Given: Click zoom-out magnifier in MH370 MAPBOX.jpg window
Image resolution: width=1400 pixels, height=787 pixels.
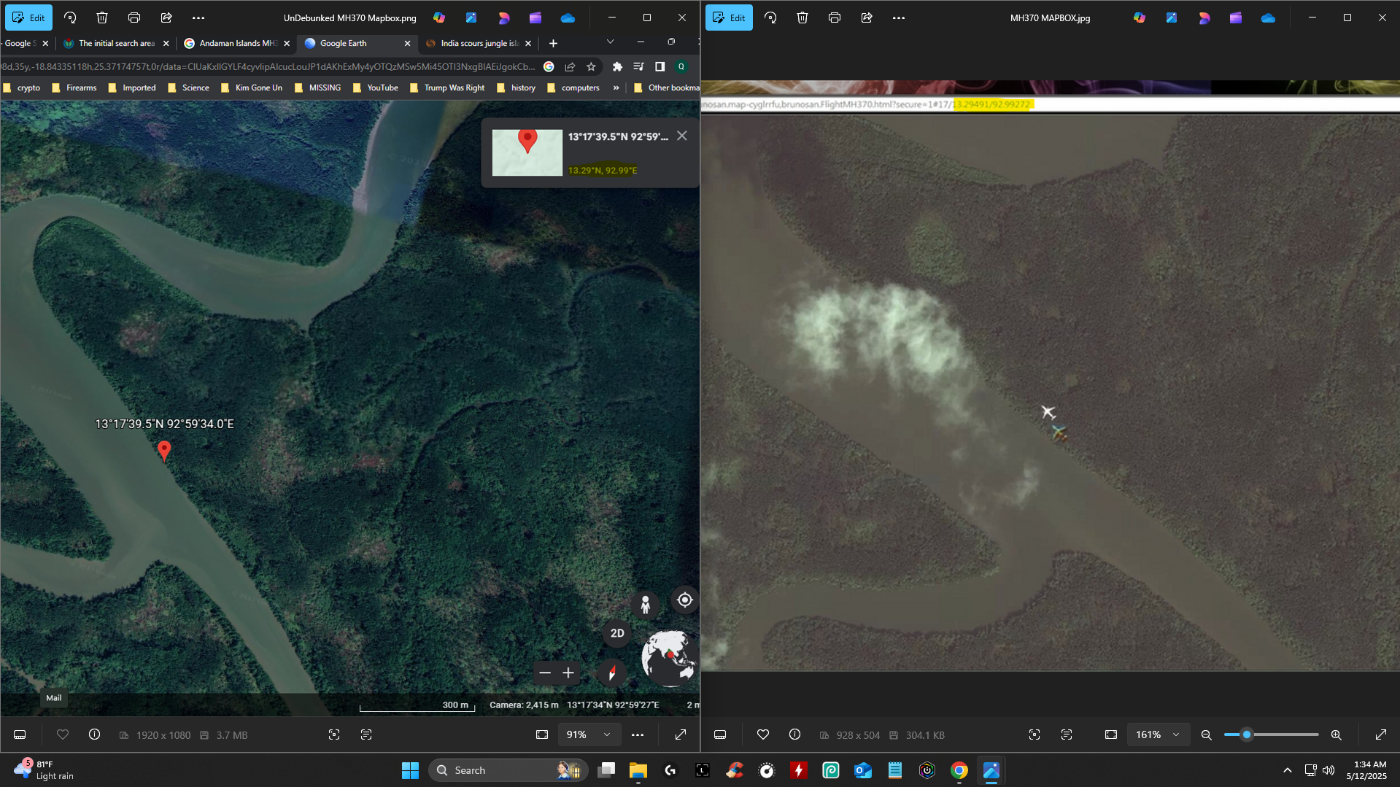Looking at the screenshot, I should 1206,735.
